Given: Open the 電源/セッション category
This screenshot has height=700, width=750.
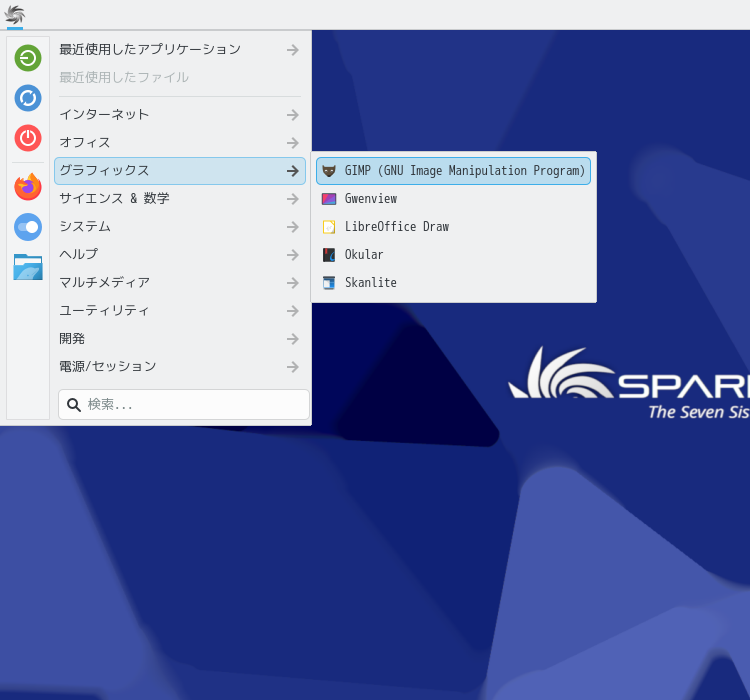Looking at the screenshot, I should point(180,367).
